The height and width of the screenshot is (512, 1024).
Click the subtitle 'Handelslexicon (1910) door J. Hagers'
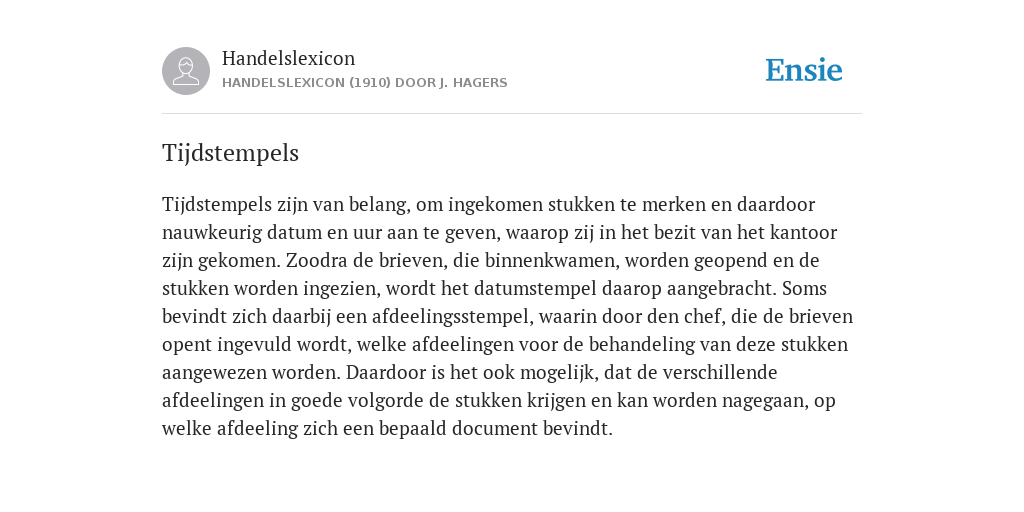pos(364,83)
